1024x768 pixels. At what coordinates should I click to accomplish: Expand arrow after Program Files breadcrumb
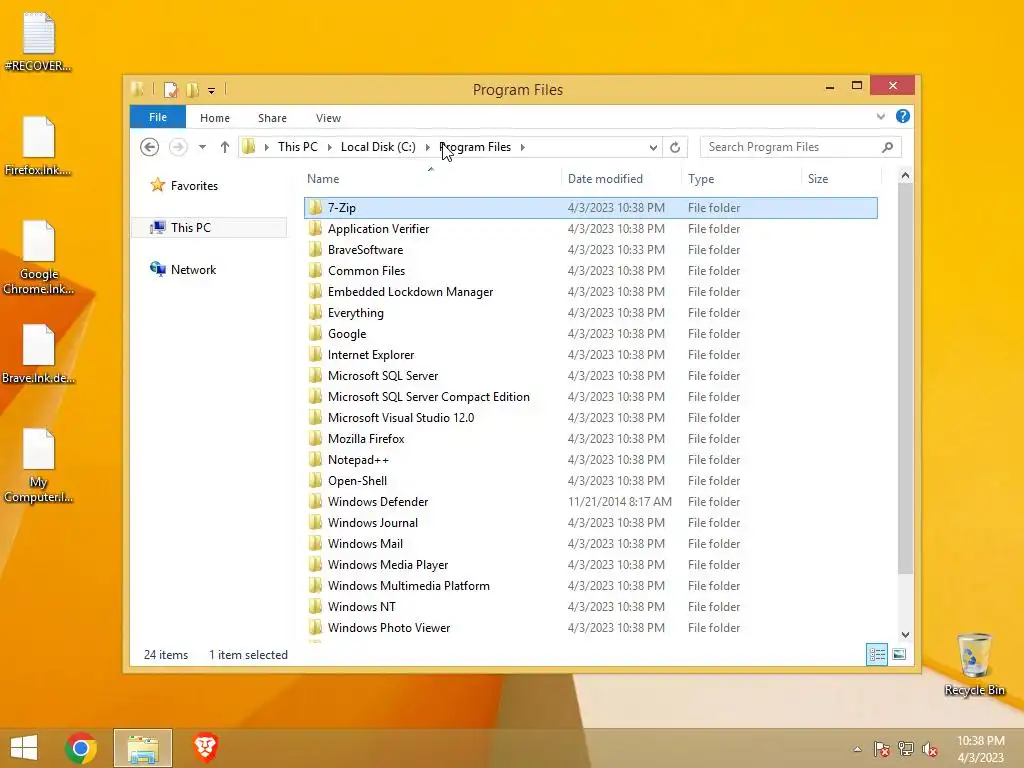click(x=522, y=147)
